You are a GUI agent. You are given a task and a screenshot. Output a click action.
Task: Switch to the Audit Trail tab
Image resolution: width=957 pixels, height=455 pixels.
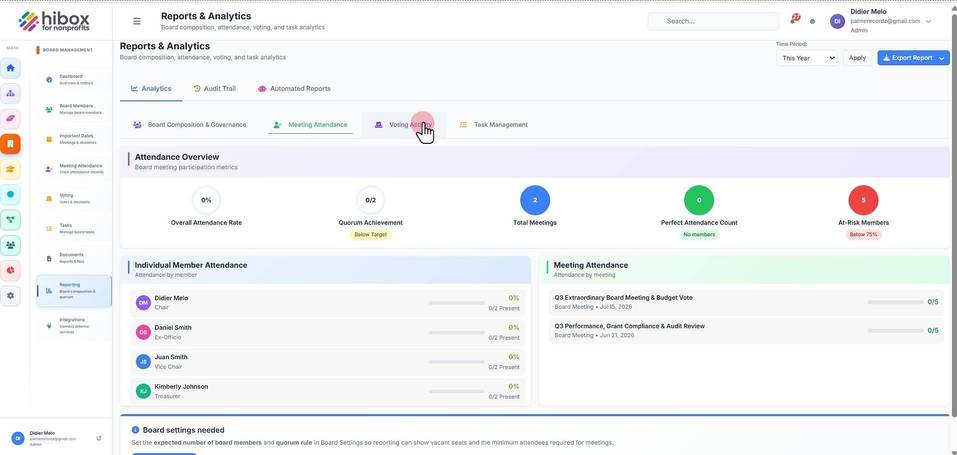(214, 89)
